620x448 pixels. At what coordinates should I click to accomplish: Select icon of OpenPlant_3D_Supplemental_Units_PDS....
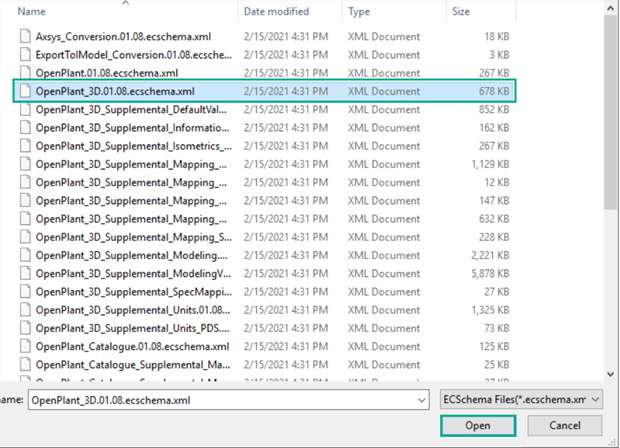pos(25,328)
